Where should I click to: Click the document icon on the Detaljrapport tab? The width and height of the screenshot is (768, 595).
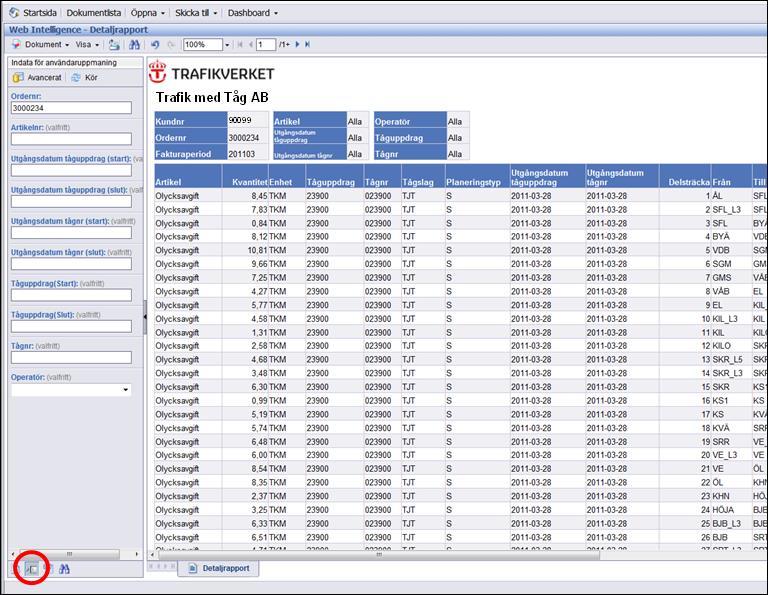pos(193,568)
